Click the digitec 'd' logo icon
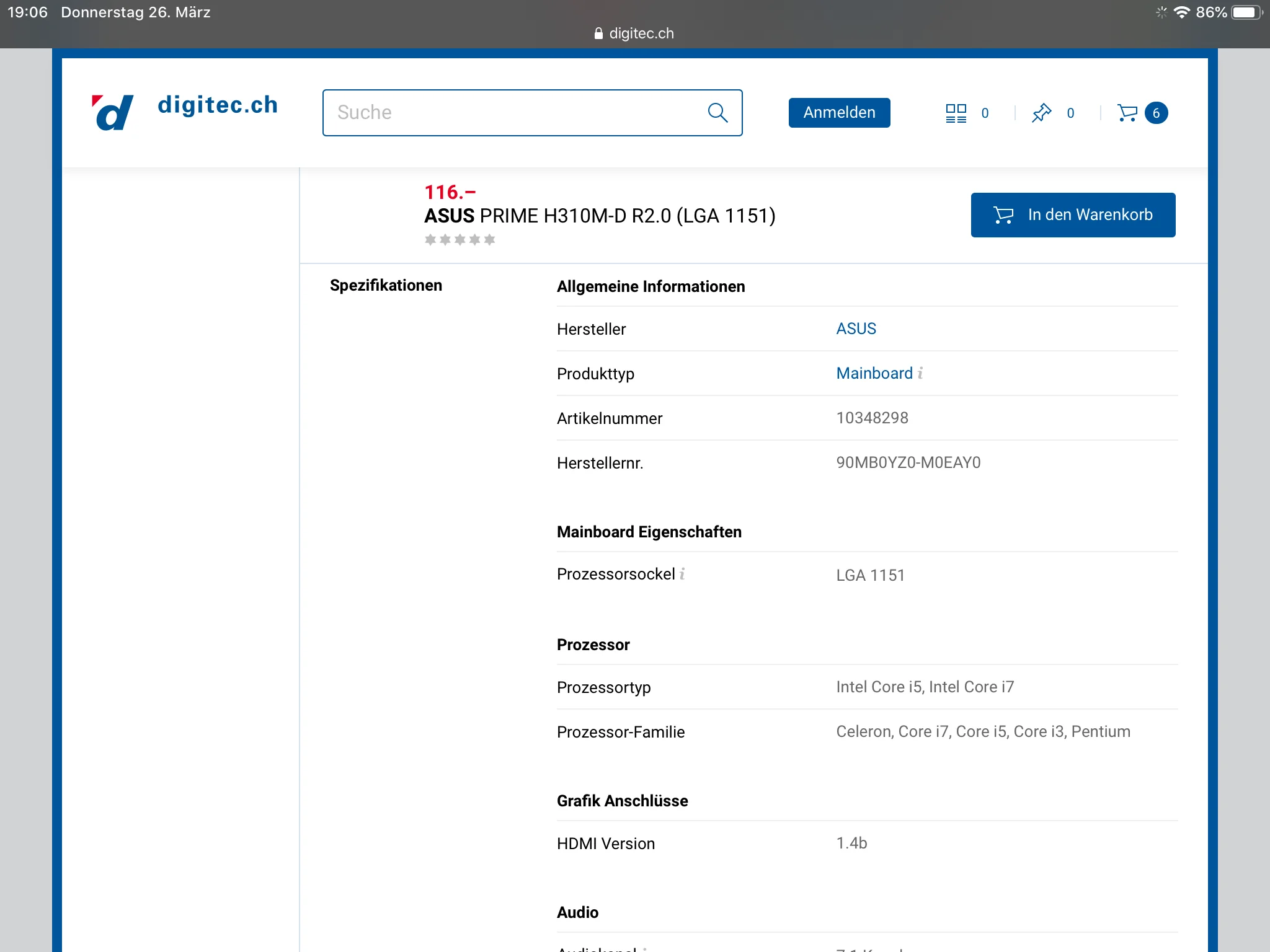This screenshot has width=1270, height=952. point(113,112)
